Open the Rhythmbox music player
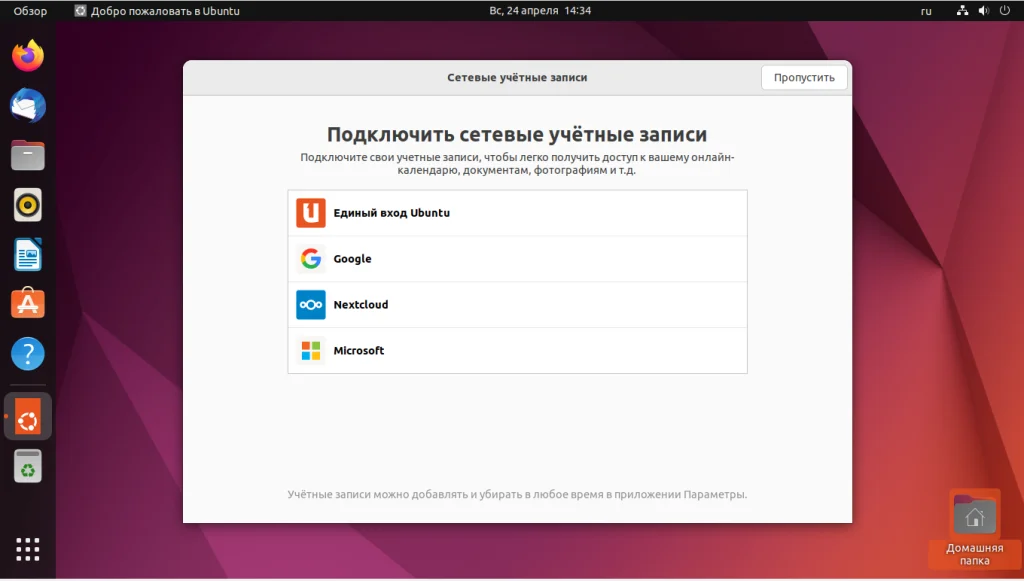Viewport: 1024px width, 581px height. click(x=27, y=205)
